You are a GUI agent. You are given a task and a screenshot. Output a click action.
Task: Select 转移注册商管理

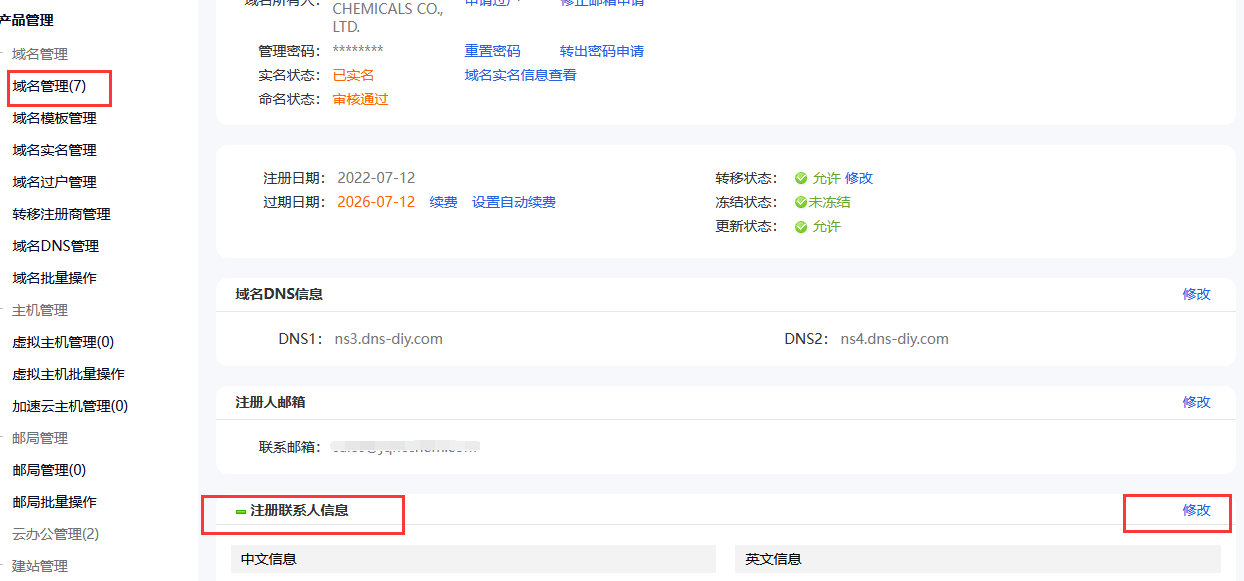pyautogui.click(x=61, y=214)
